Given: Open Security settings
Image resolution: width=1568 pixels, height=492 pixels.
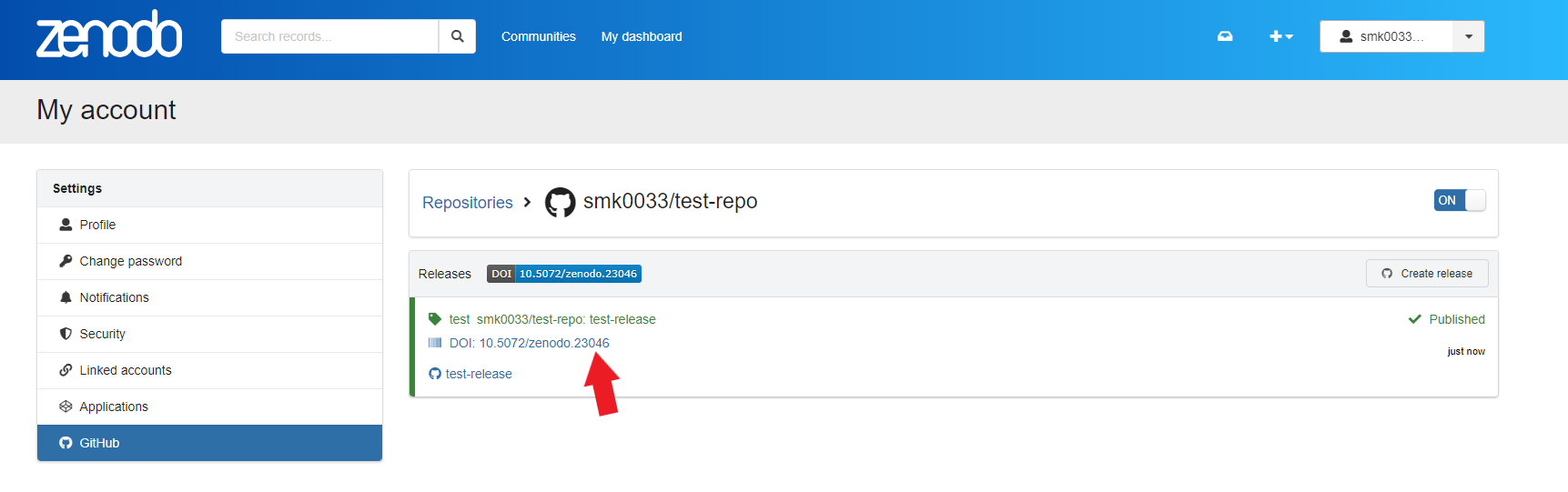Looking at the screenshot, I should pos(209,334).
